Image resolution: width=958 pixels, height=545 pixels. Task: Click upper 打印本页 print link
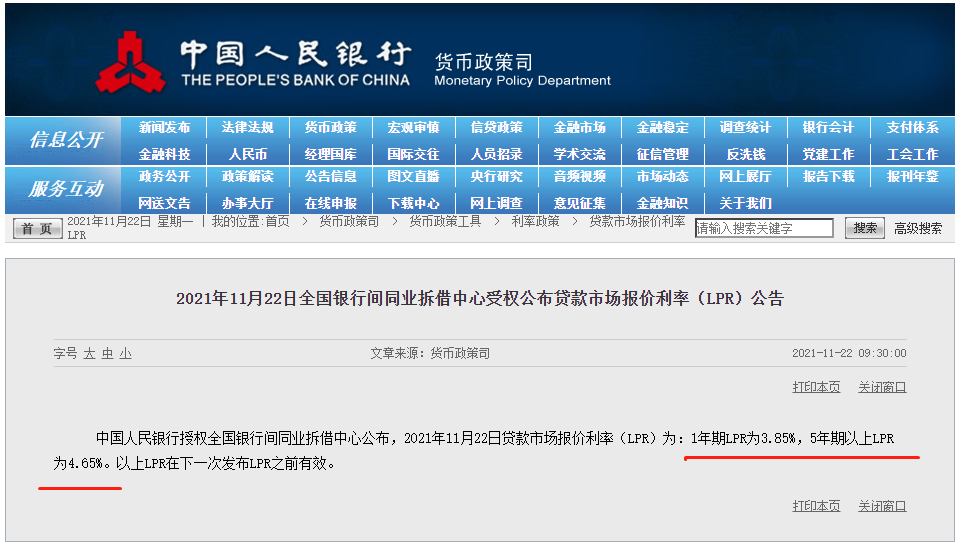pyautogui.click(x=816, y=387)
